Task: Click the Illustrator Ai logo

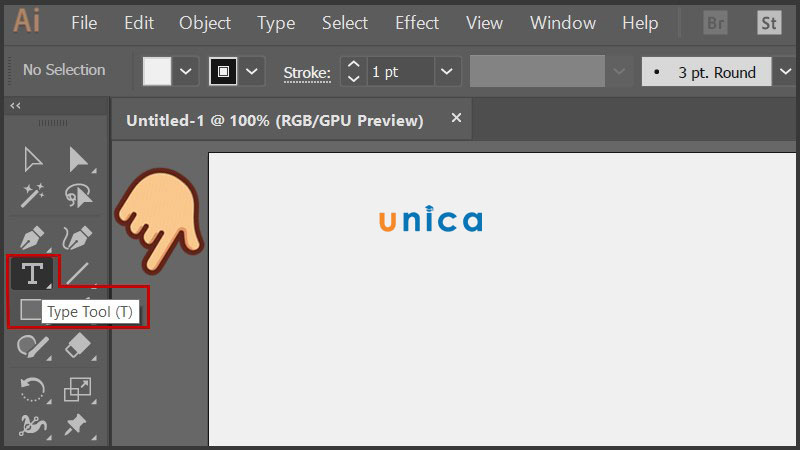Action: tap(27, 21)
